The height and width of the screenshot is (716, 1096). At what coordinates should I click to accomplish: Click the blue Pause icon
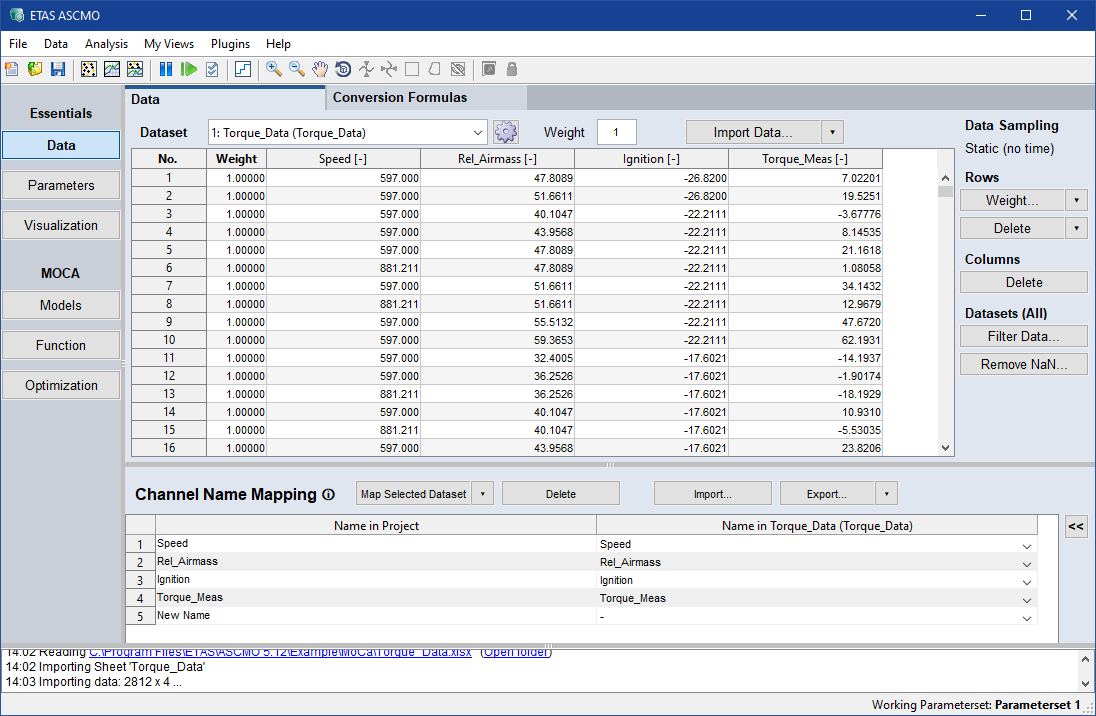[x=166, y=69]
